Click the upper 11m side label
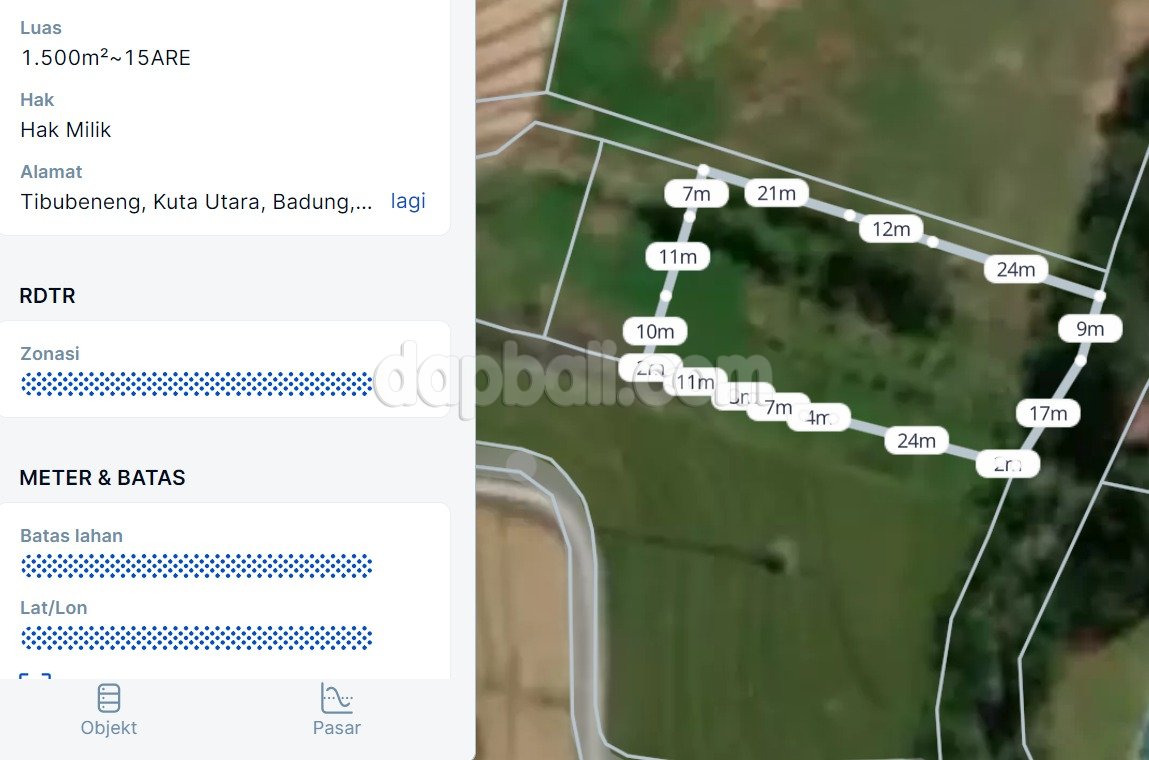1149x760 pixels. click(x=678, y=257)
